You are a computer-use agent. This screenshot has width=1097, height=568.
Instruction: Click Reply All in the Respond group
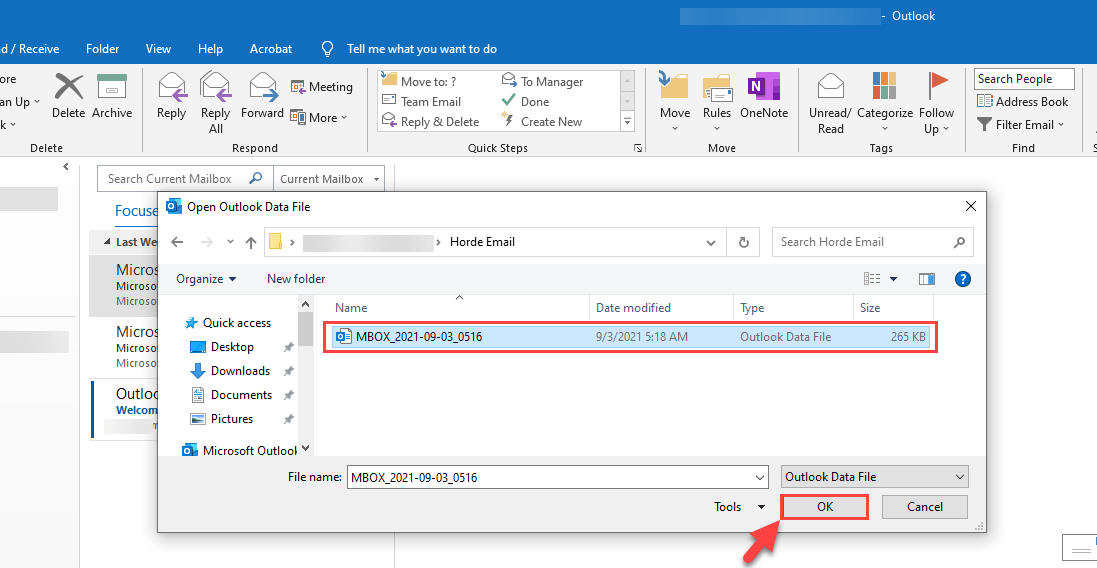pyautogui.click(x=215, y=103)
